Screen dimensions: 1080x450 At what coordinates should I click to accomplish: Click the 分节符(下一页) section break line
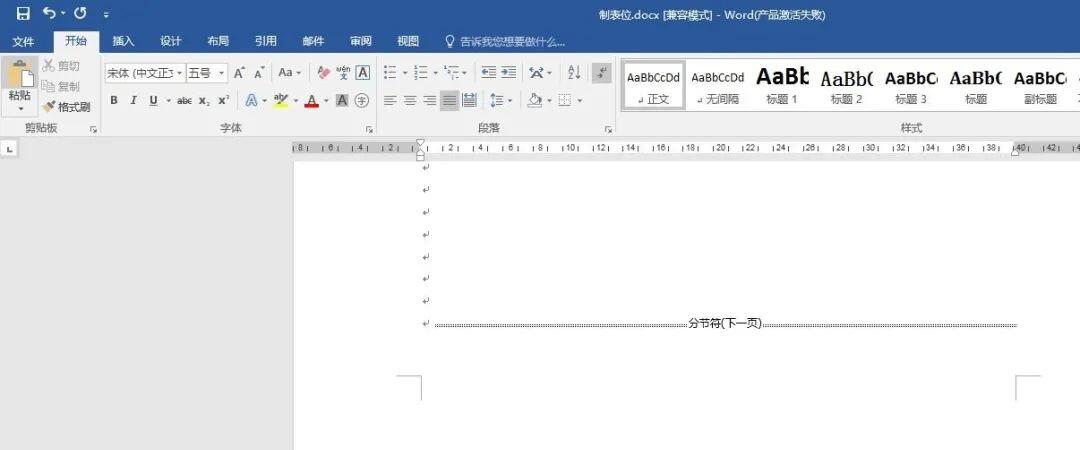click(x=725, y=324)
